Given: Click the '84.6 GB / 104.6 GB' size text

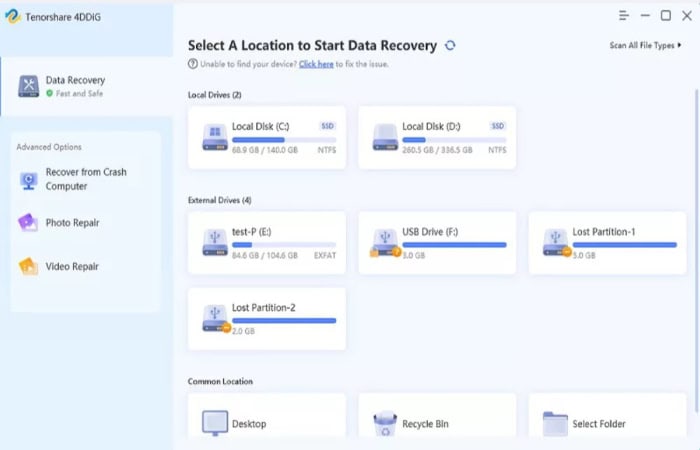Looking at the screenshot, I should [x=265, y=255].
